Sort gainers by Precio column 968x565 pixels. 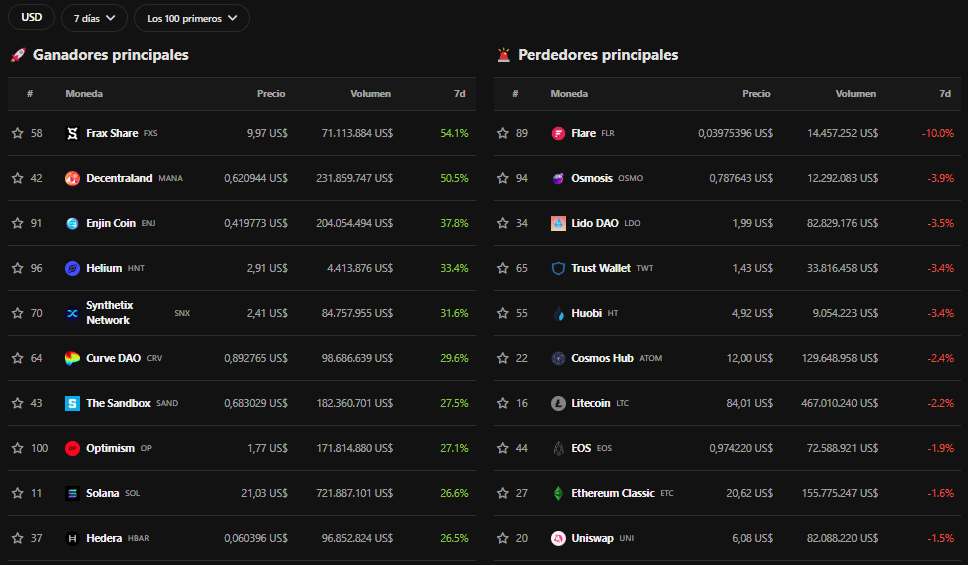(x=271, y=94)
